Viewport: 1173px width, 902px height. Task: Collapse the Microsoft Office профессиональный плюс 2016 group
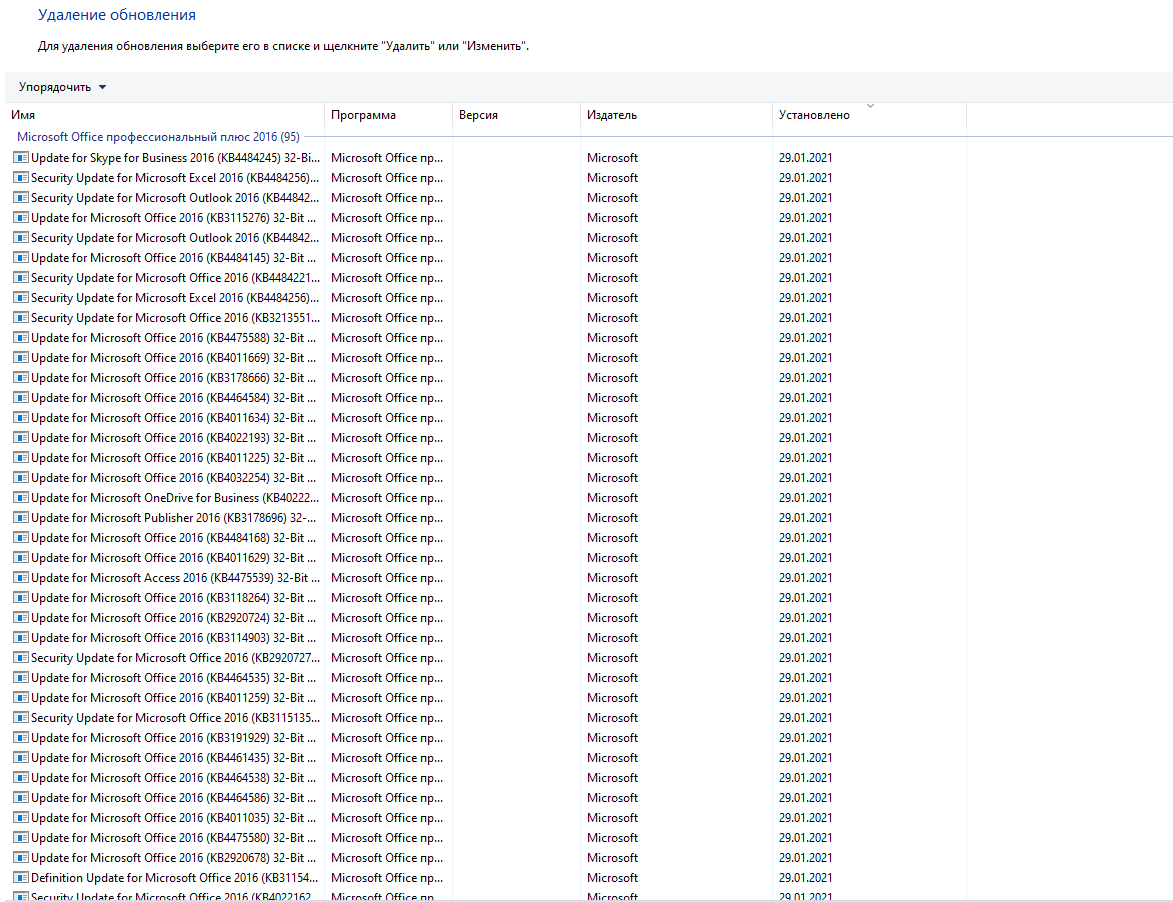pos(157,136)
